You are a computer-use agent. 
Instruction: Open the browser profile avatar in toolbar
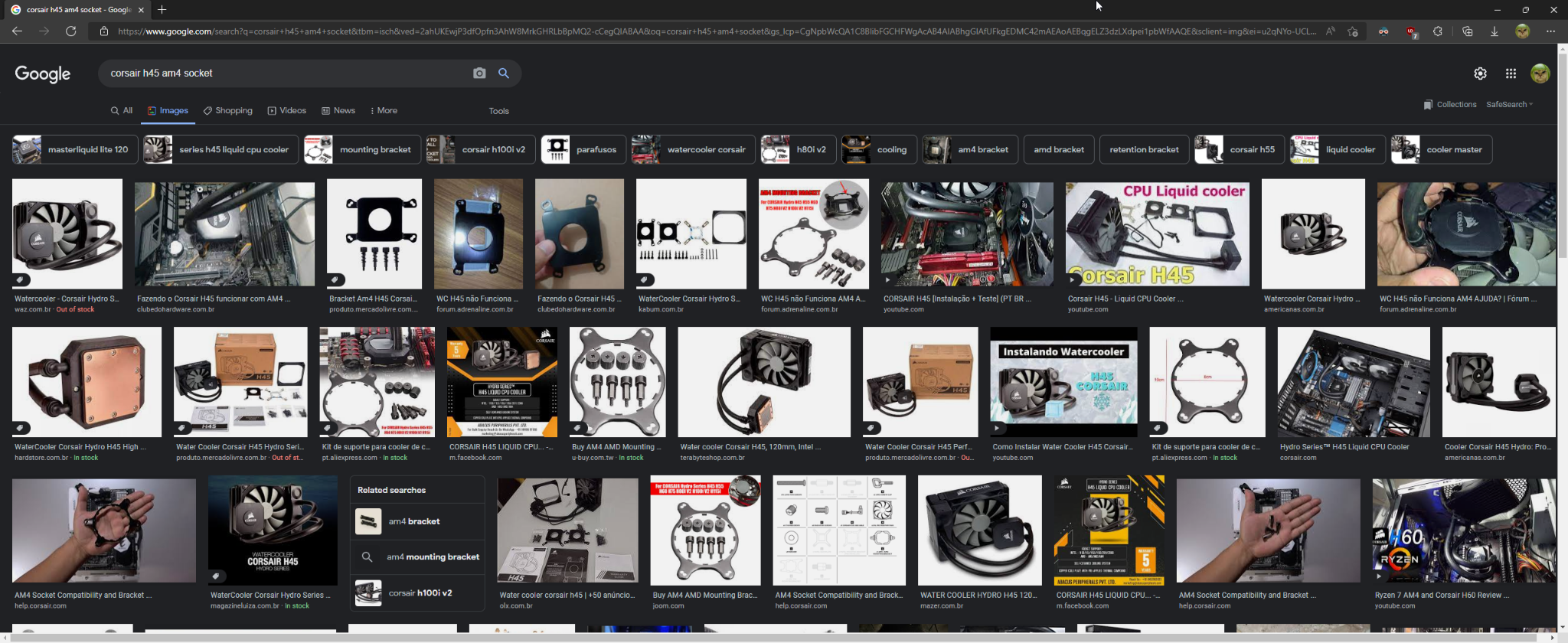pyautogui.click(x=1522, y=31)
